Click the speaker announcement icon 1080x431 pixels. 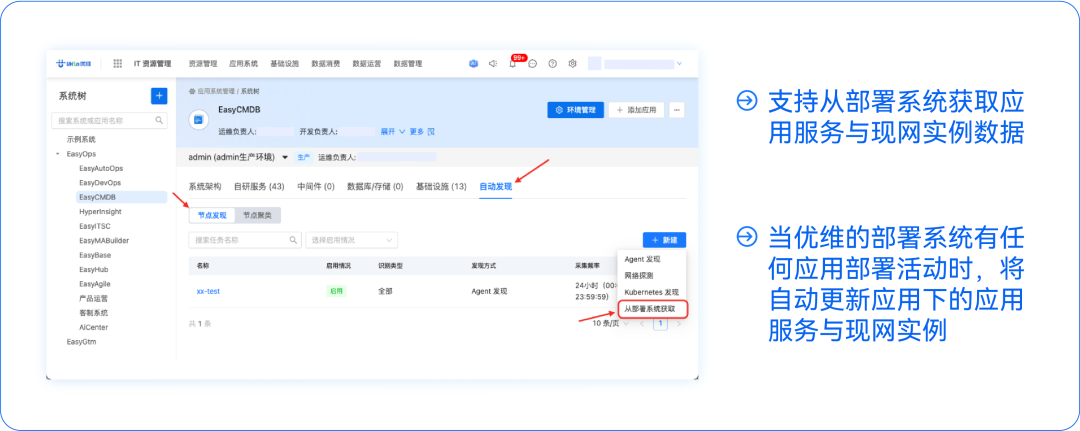[493, 63]
